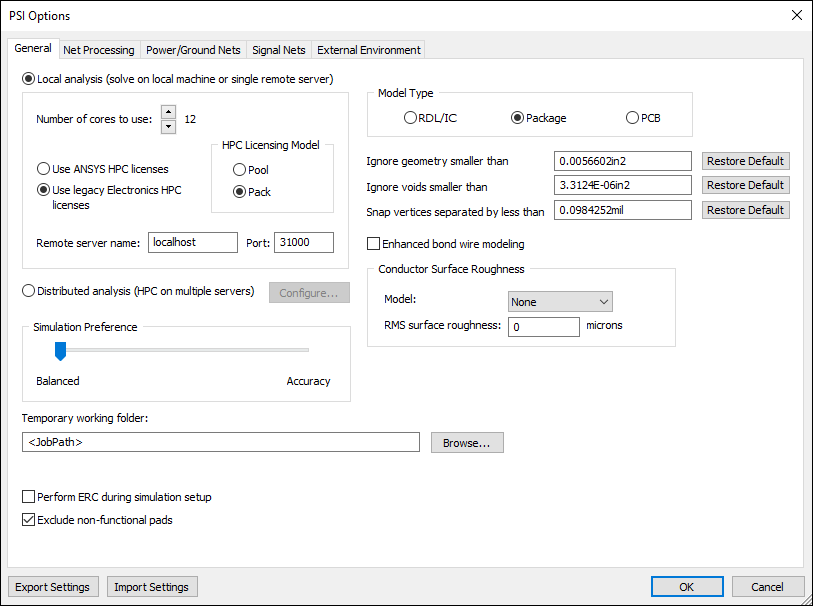Click the Remote server name field

point(193,243)
